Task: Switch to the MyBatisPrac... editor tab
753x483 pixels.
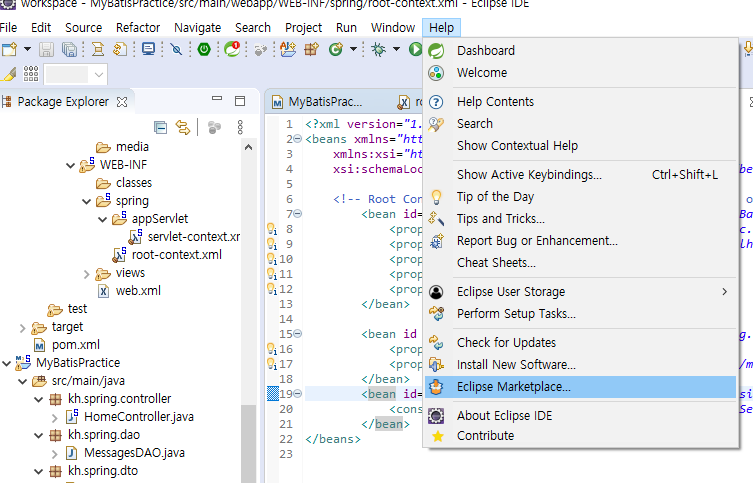Action: click(x=325, y=102)
